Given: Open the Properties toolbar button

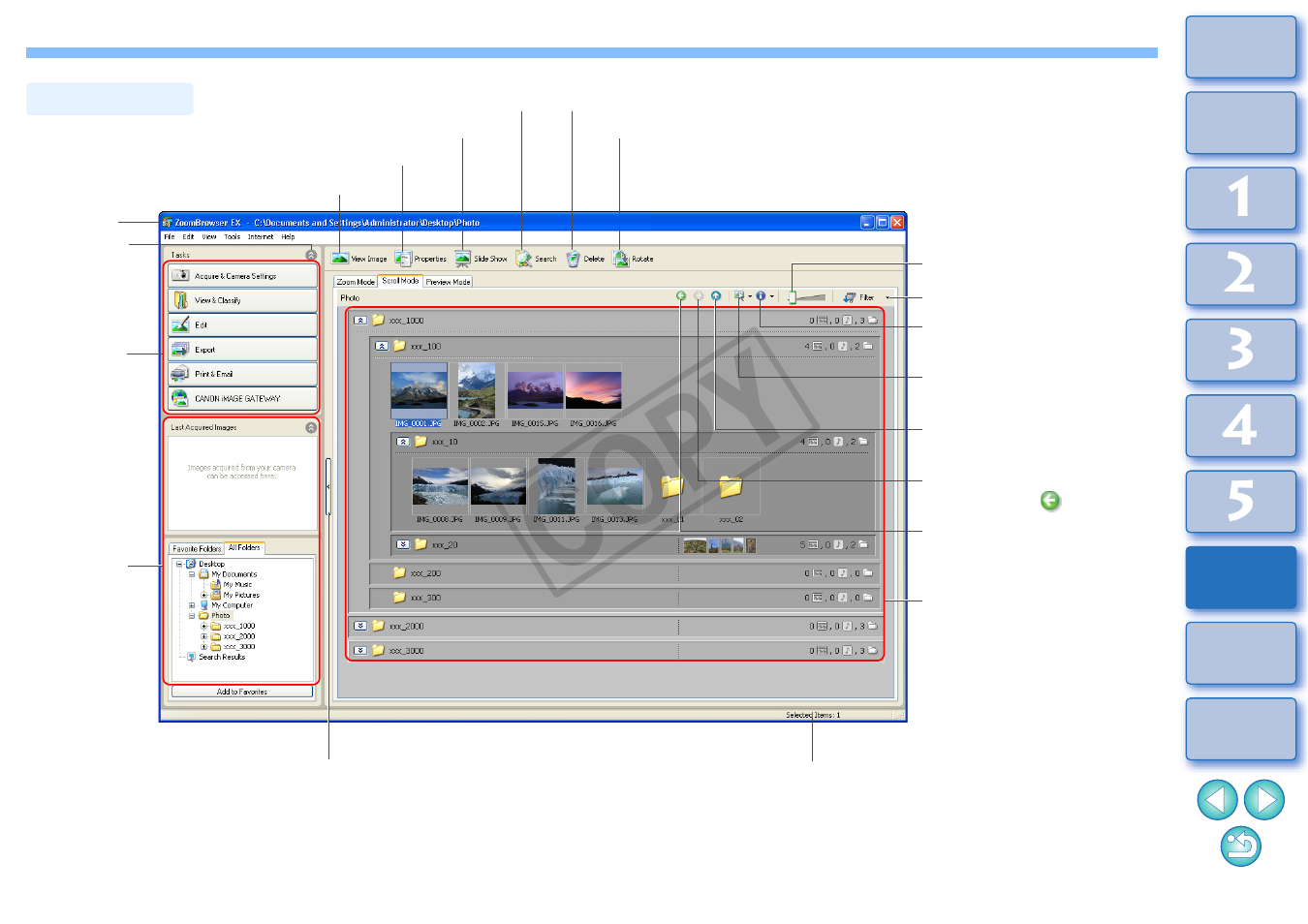Looking at the screenshot, I should coord(420,259).
